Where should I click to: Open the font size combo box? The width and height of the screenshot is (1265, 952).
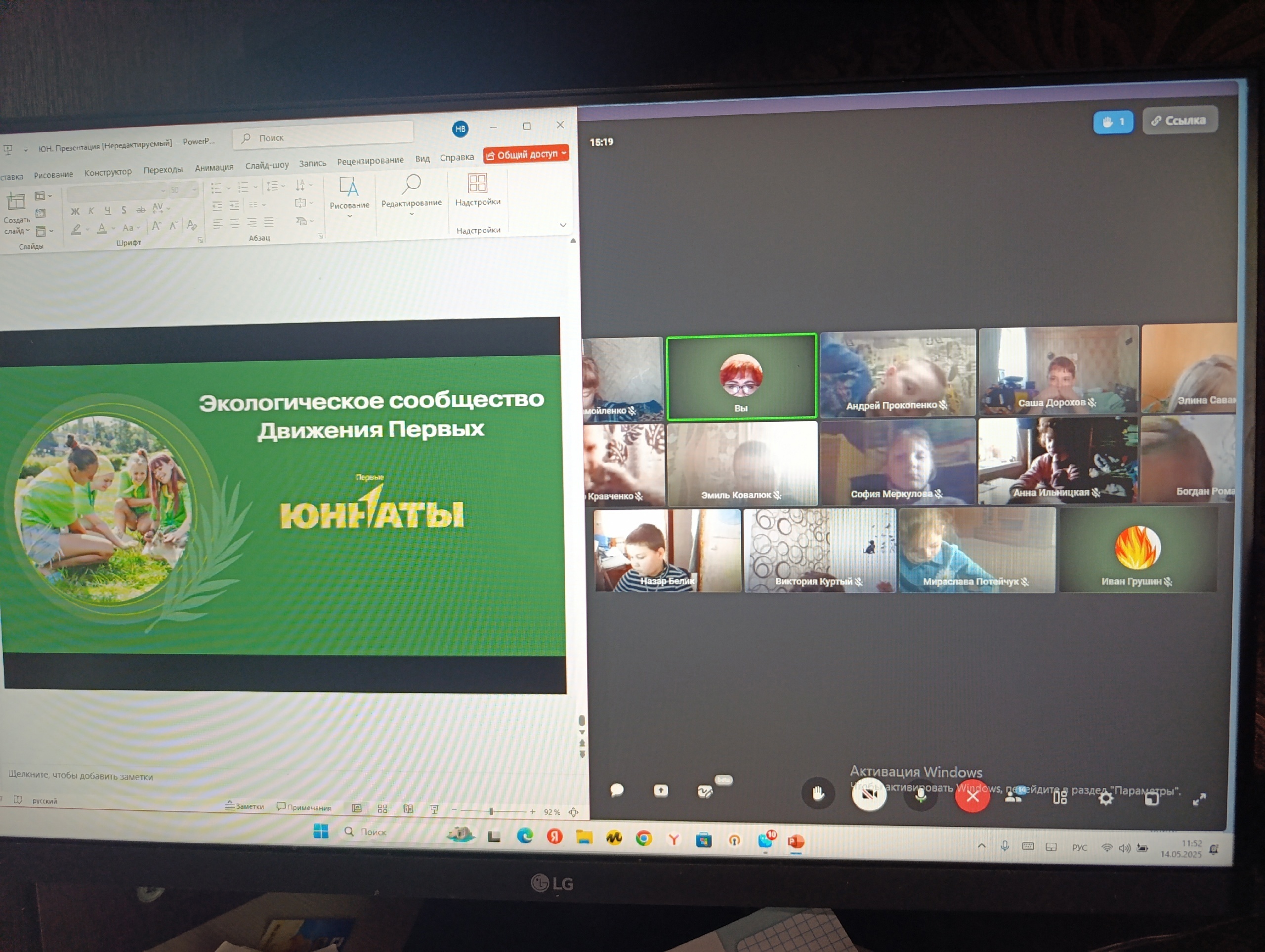pos(183,190)
